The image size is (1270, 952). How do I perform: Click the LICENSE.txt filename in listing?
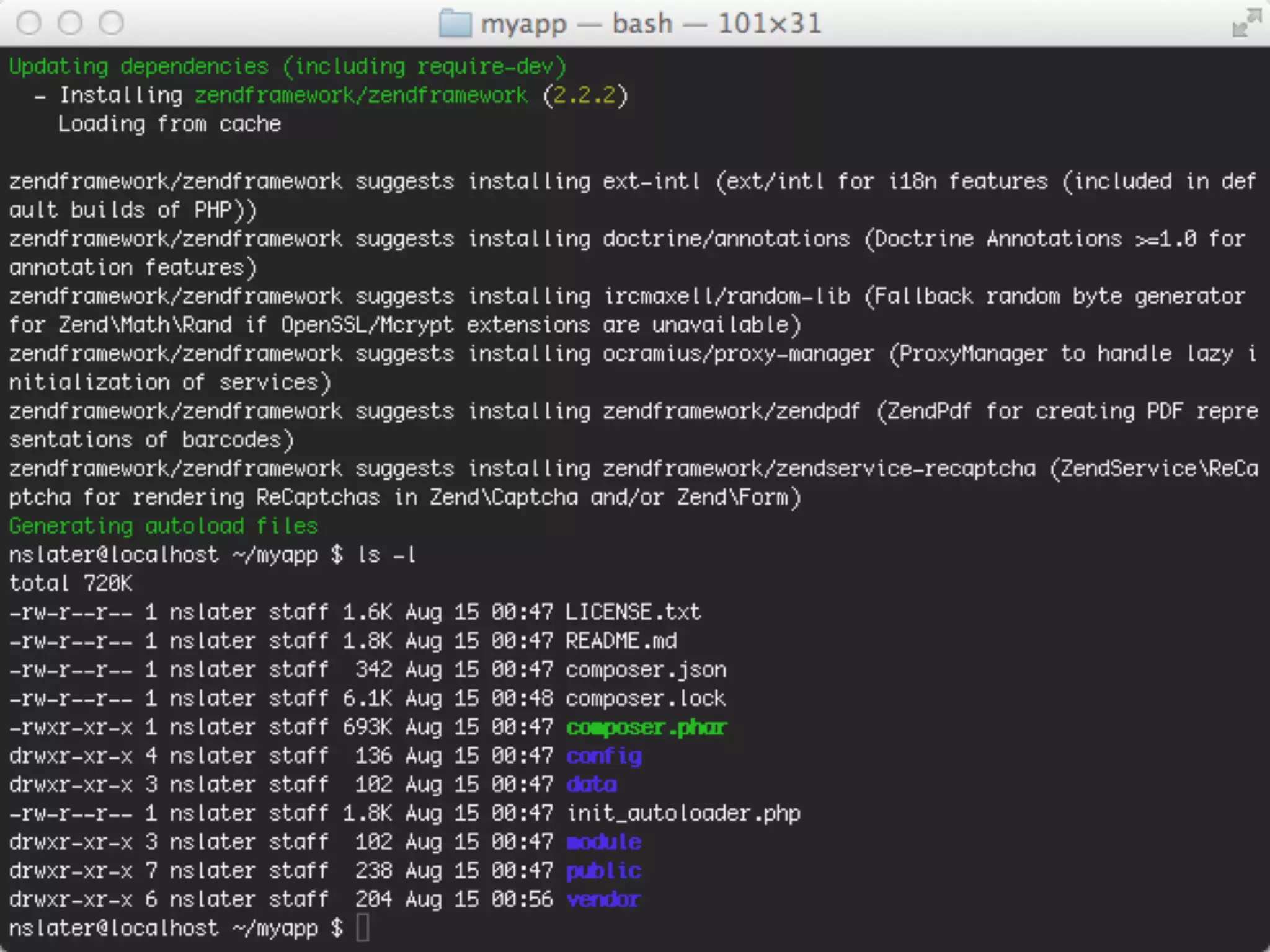pos(633,612)
